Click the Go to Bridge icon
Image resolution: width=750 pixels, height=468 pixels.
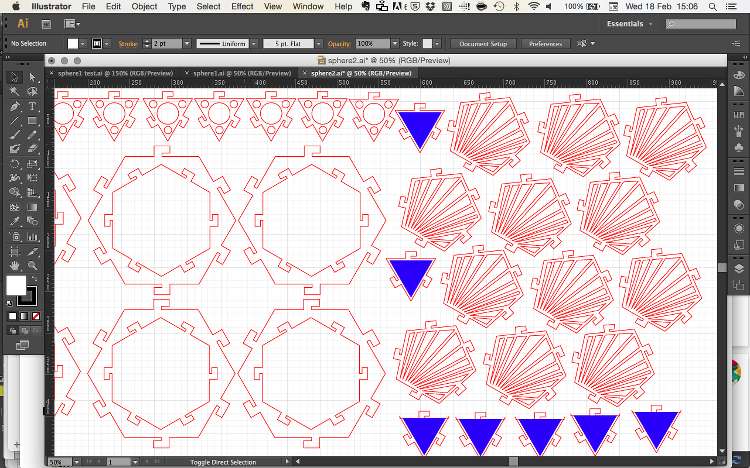click(x=46, y=24)
